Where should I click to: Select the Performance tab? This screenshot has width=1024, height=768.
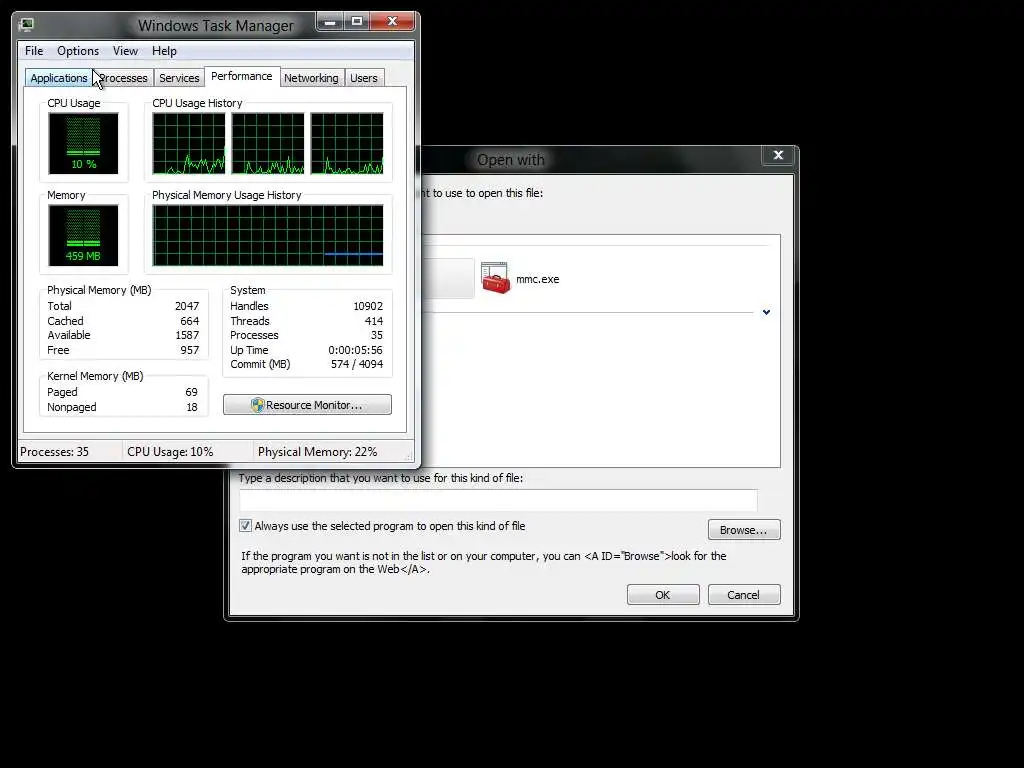point(242,76)
